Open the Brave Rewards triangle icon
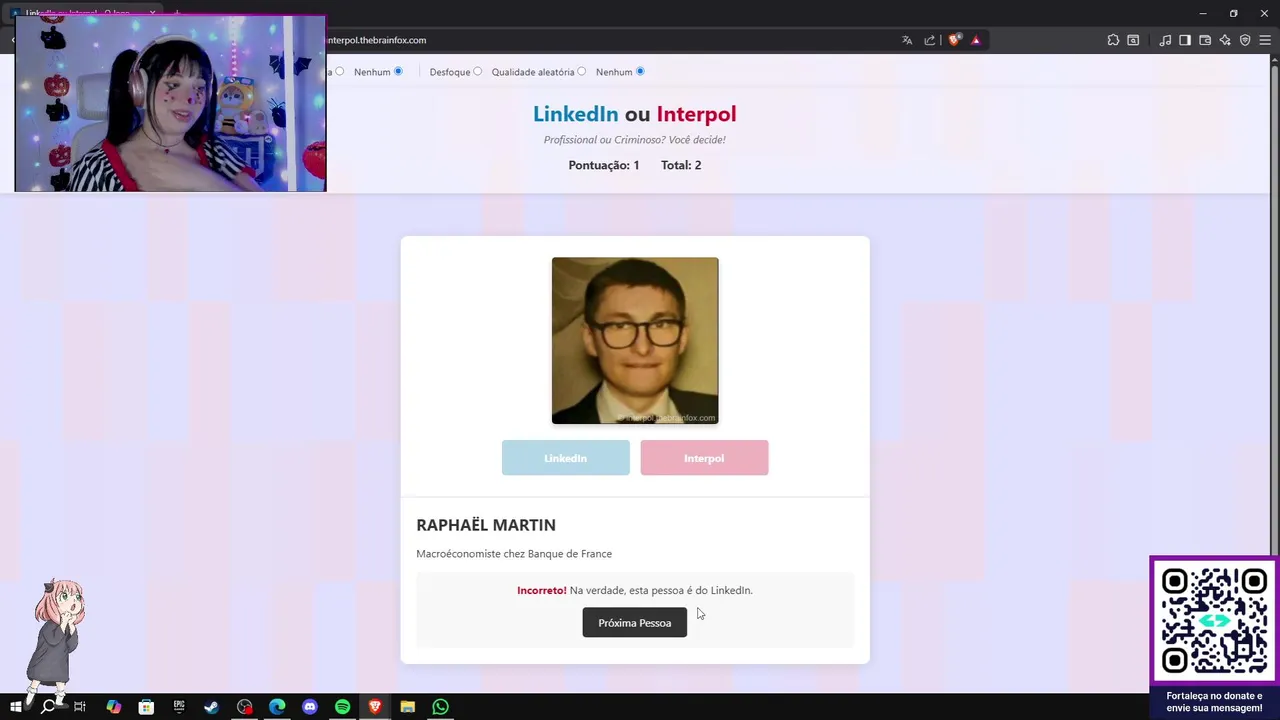This screenshot has height=720, width=1280. pyautogui.click(x=976, y=40)
